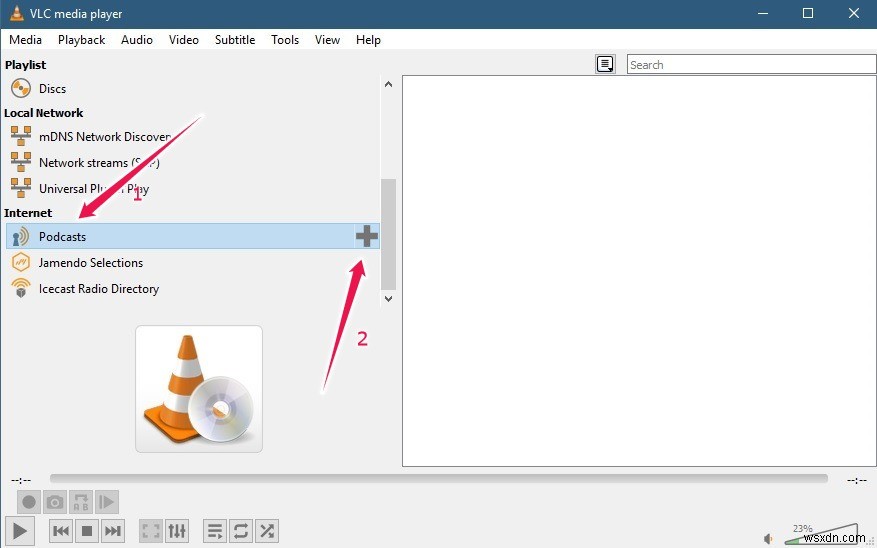Add podcast with the plus icon

(x=367, y=237)
